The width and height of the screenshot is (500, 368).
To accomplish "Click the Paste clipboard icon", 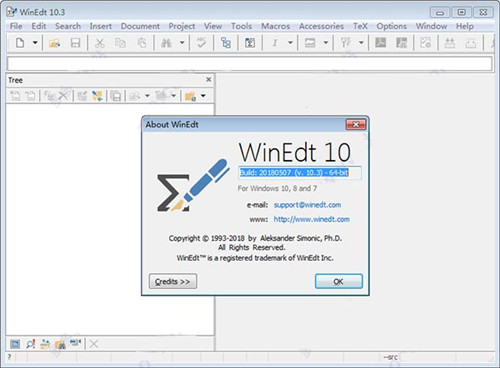I will [x=142, y=43].
